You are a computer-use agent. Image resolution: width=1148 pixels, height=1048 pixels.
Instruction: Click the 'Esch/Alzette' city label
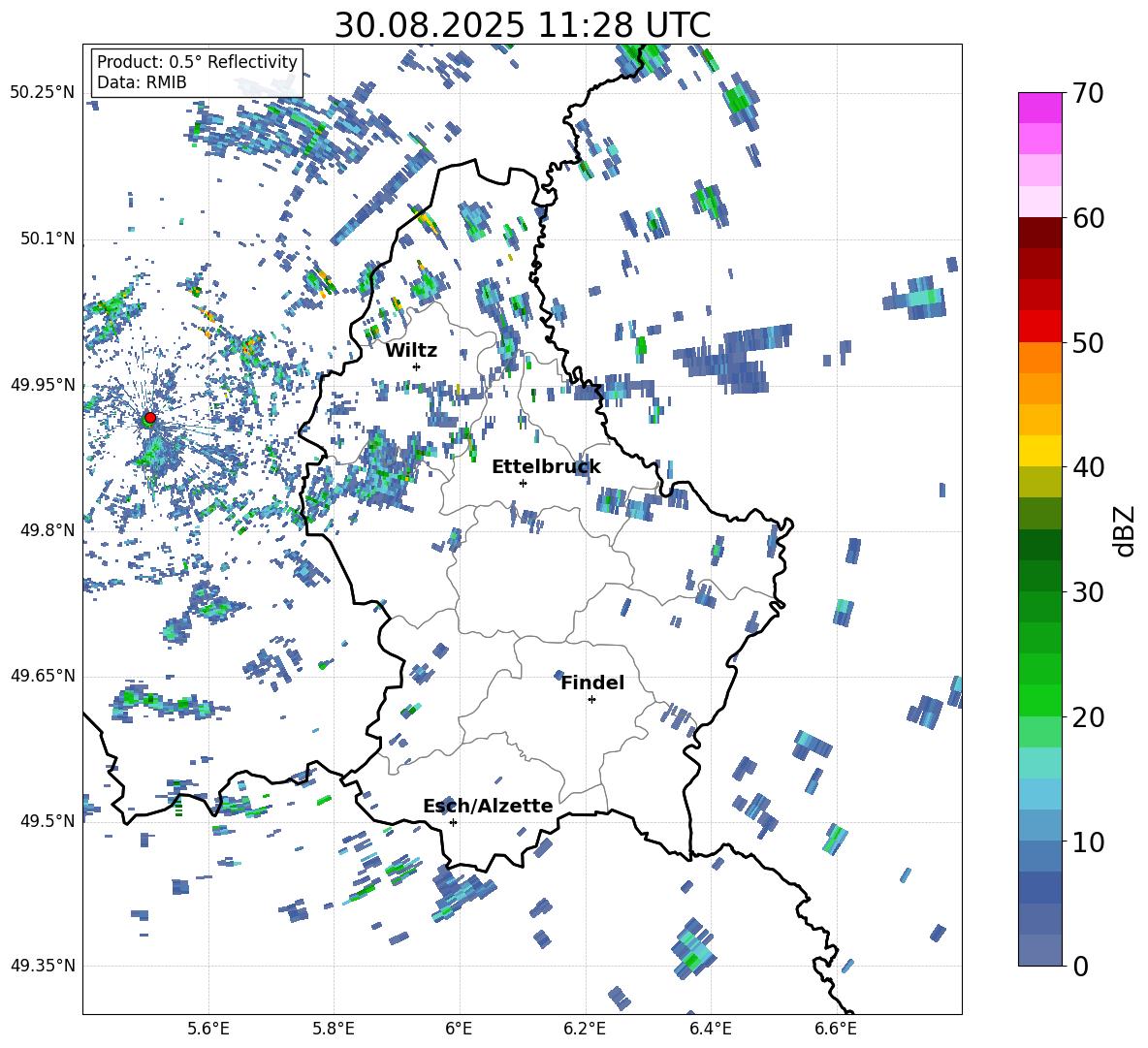(488, 806)
